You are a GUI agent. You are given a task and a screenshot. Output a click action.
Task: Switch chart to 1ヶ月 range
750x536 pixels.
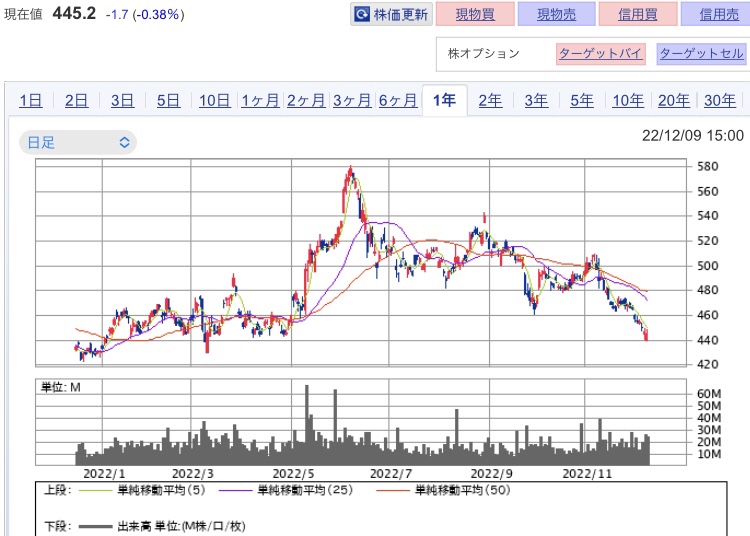pos(260,101)
